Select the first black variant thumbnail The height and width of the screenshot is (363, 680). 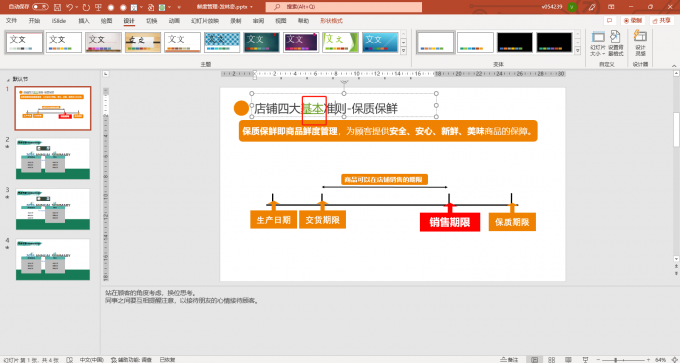tap(514, 43)
